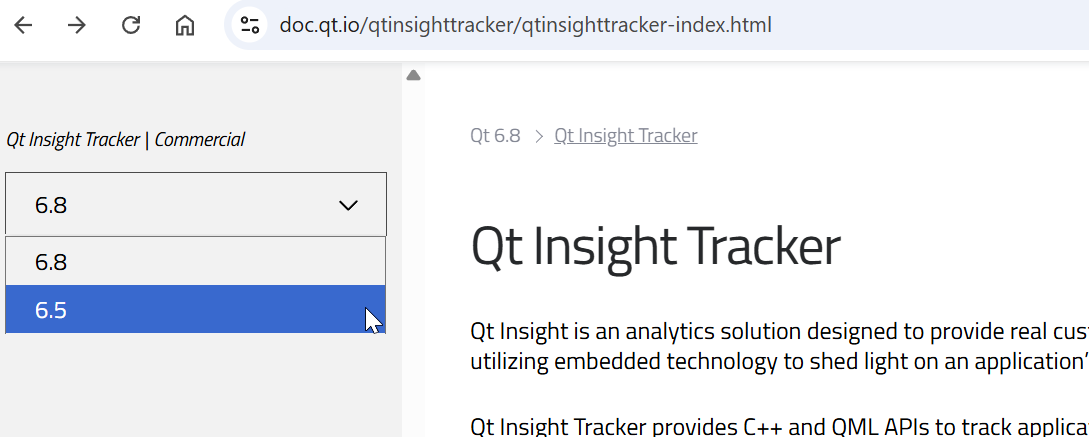The width and height of the screenshot is (1089, 437).
Task: Go to the browser home page
Action: pos(185,25)
